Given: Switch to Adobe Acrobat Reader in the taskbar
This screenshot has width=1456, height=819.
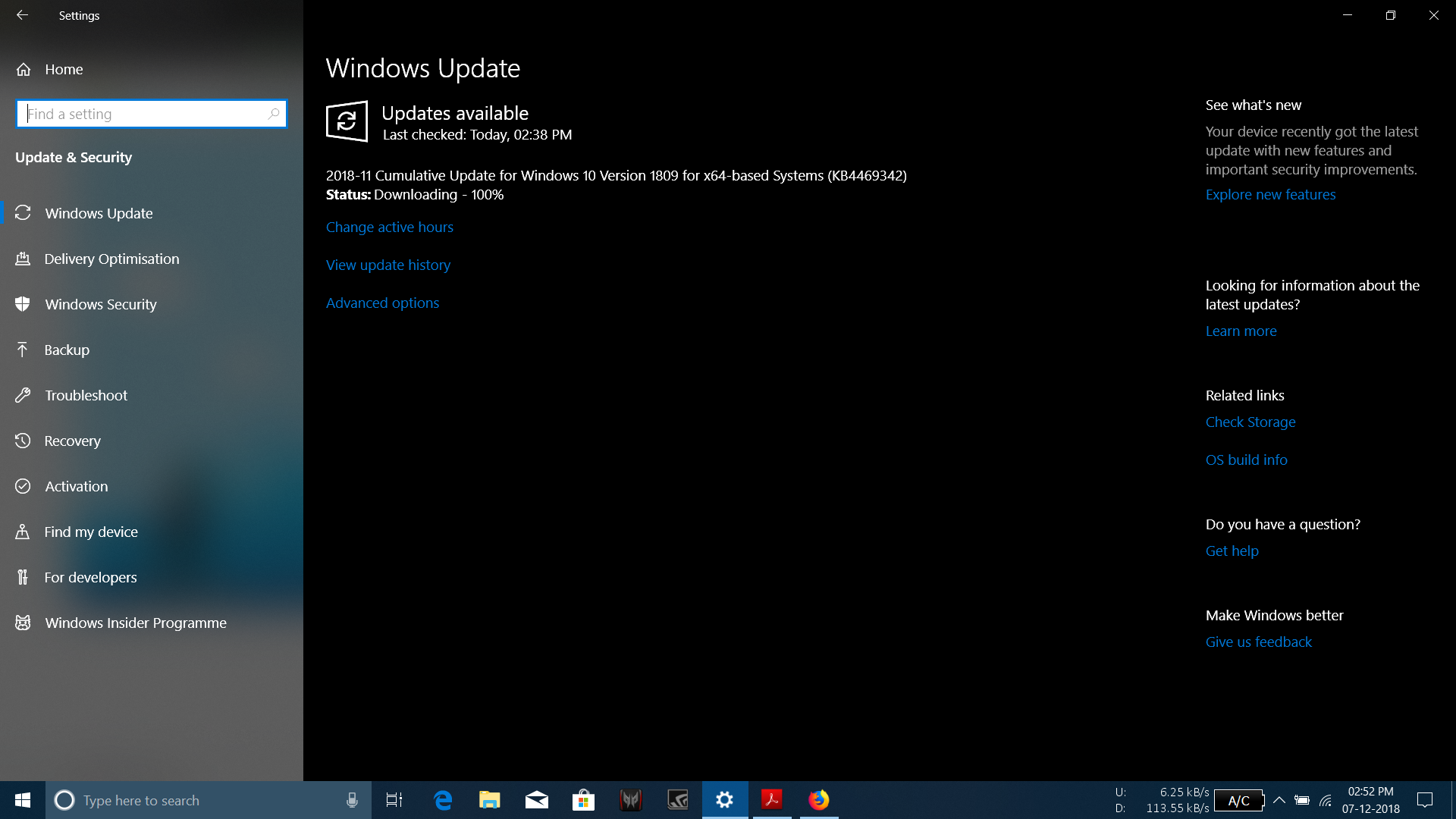Looking at the screenshot, I should tap(772, 800).
